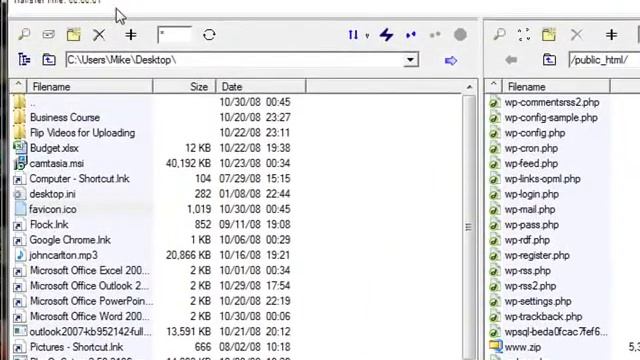Click the local pane search magnifier icon
The width and height of the screenshot is (640, 360).
click(x=24, y=34)
